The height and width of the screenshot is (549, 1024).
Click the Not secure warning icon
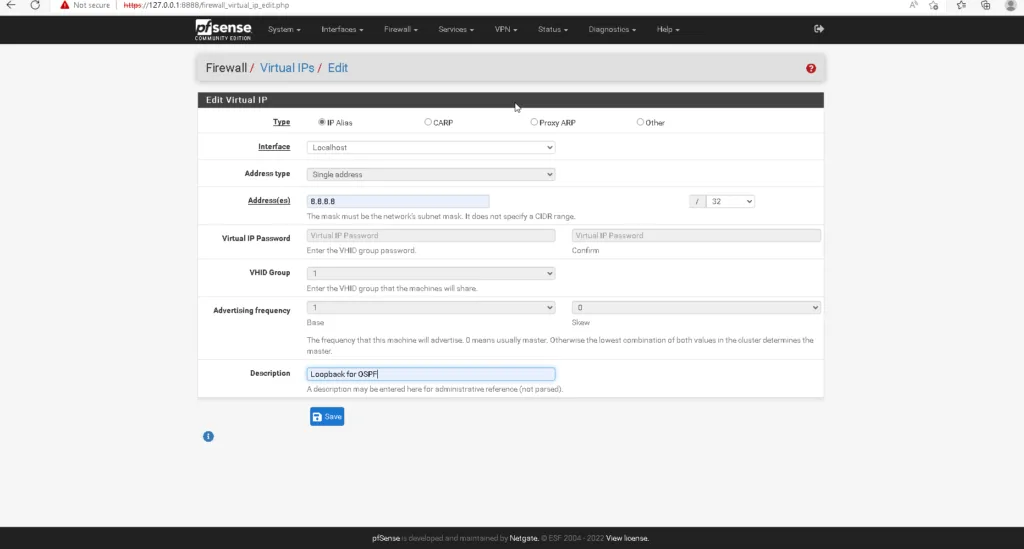65,5
